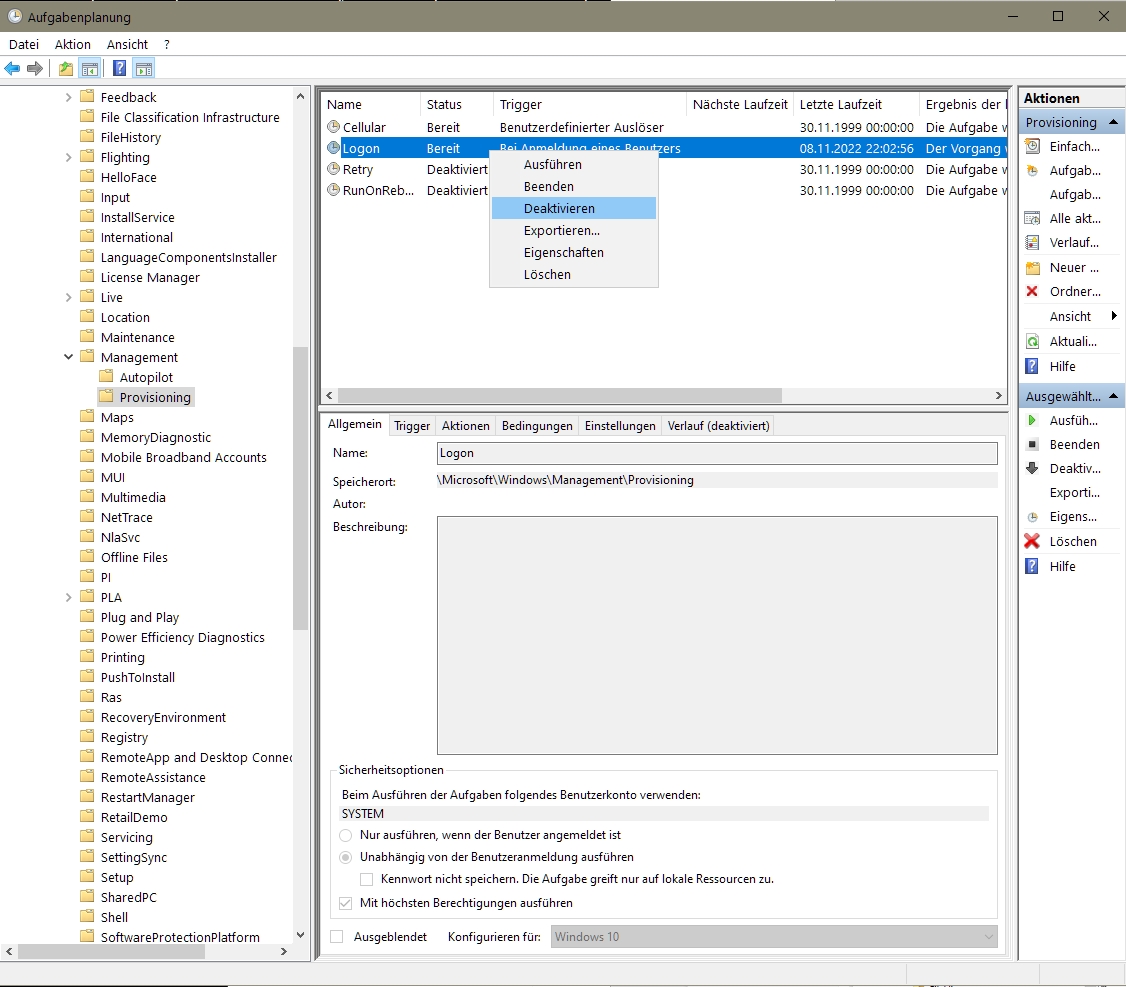Screen dimensions: 1126x987
Task: Open the Aktion menu in menu bar
Action: click(x=72, y=44)
